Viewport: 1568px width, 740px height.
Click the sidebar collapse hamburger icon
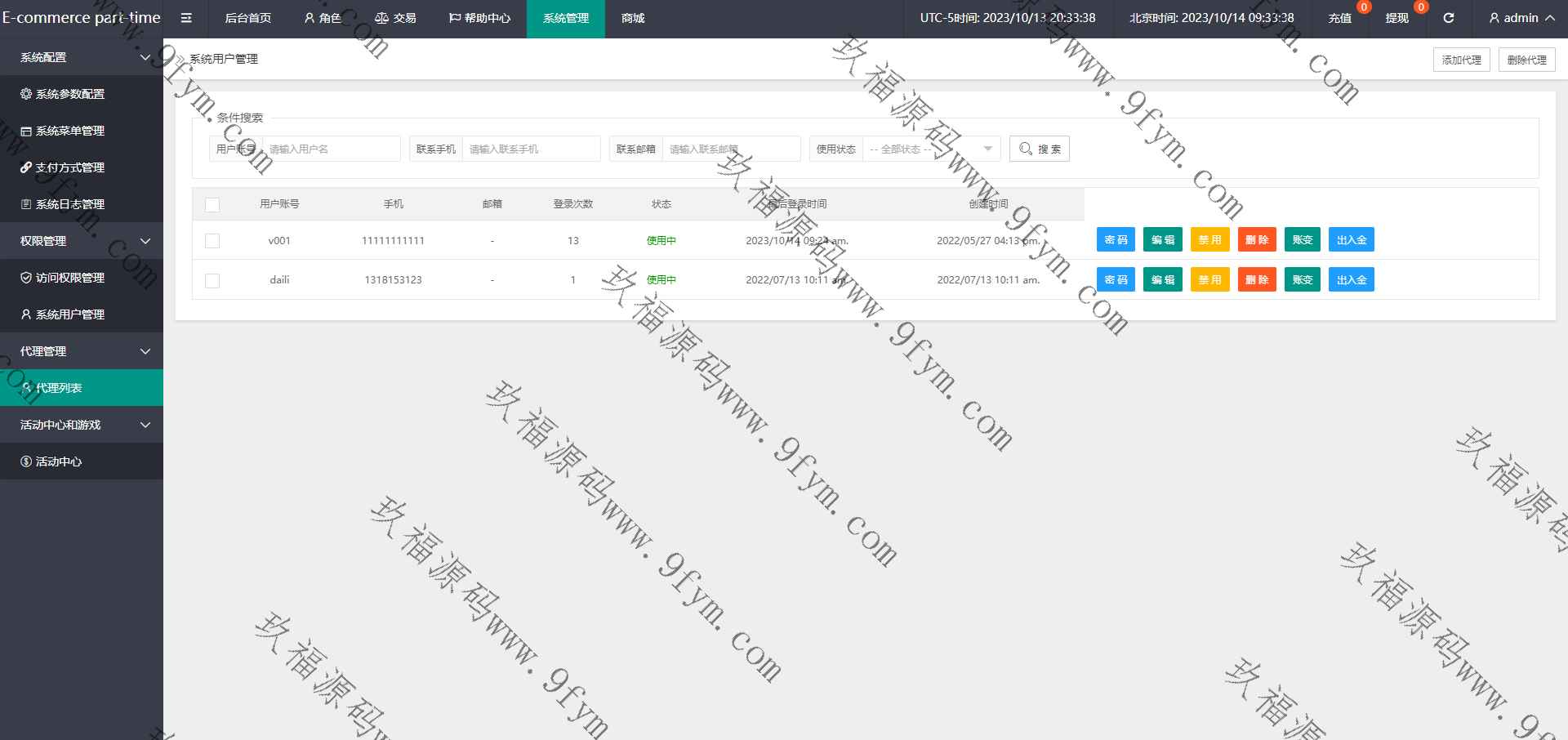pyautogui.click(x=186, y=18)
